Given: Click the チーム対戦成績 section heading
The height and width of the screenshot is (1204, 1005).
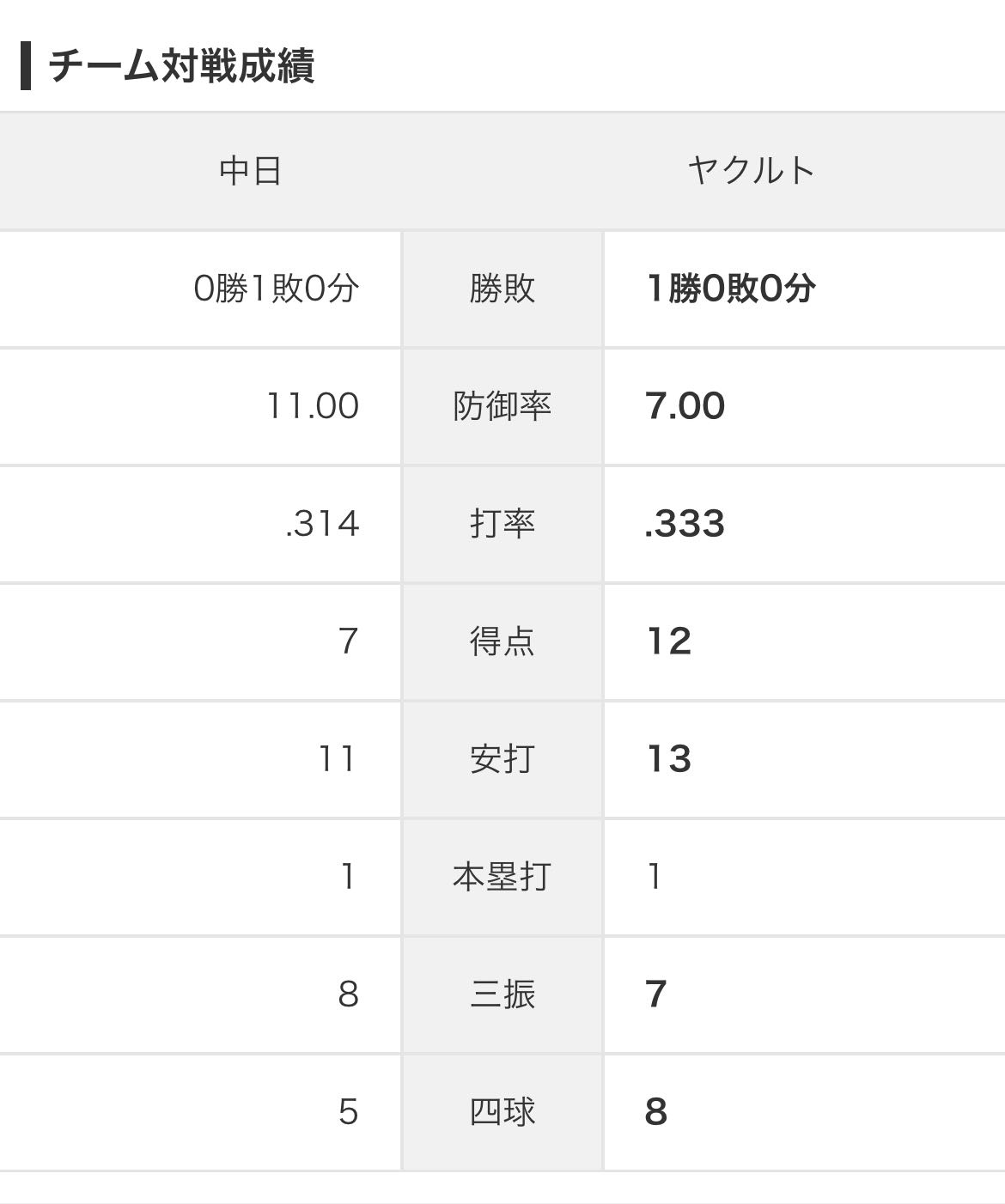Looking at the screenshot, I should (181, 66).
